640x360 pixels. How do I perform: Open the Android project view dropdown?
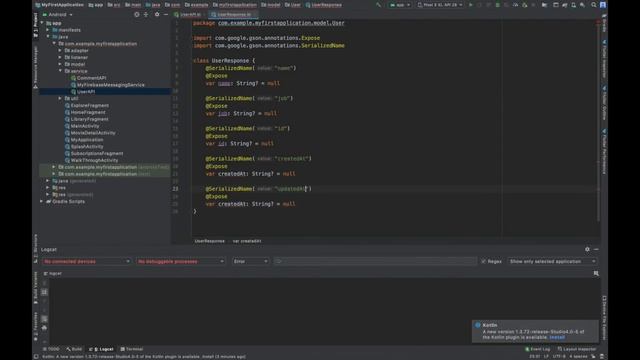pos(58,14)
